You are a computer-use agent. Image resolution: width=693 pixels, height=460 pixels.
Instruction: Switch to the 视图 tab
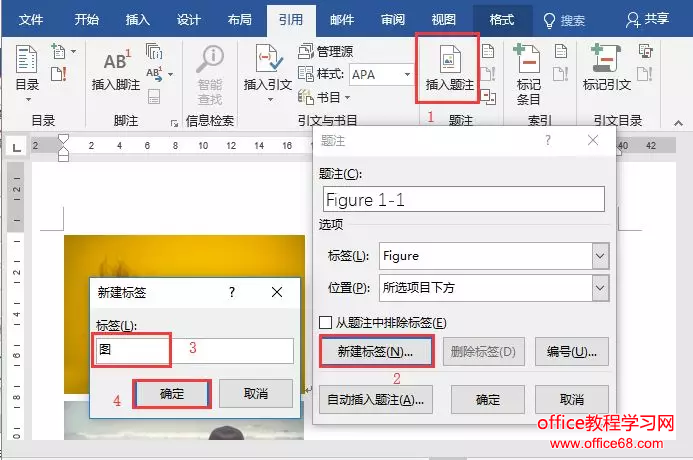(x=443, y=20)
